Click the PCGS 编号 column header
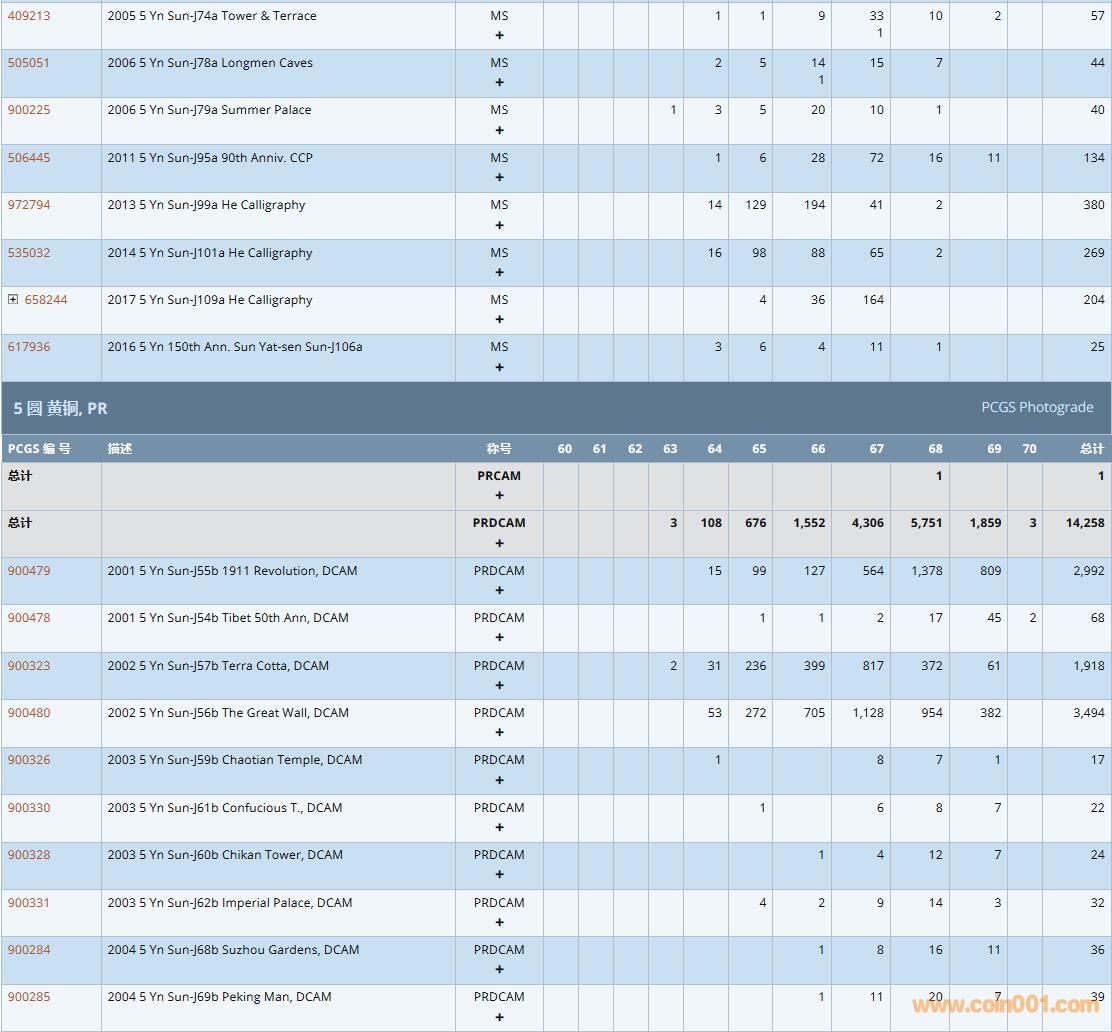 click(x=39, y=449)
